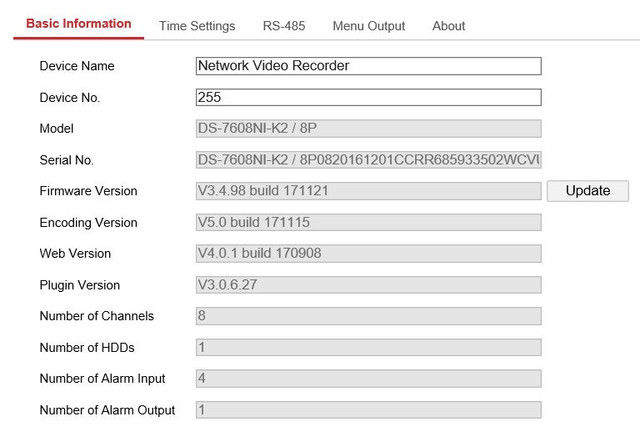This screenshot has width=640, height=443.
Task: Select the Serial No. field
Action: (x=368, y=160)
